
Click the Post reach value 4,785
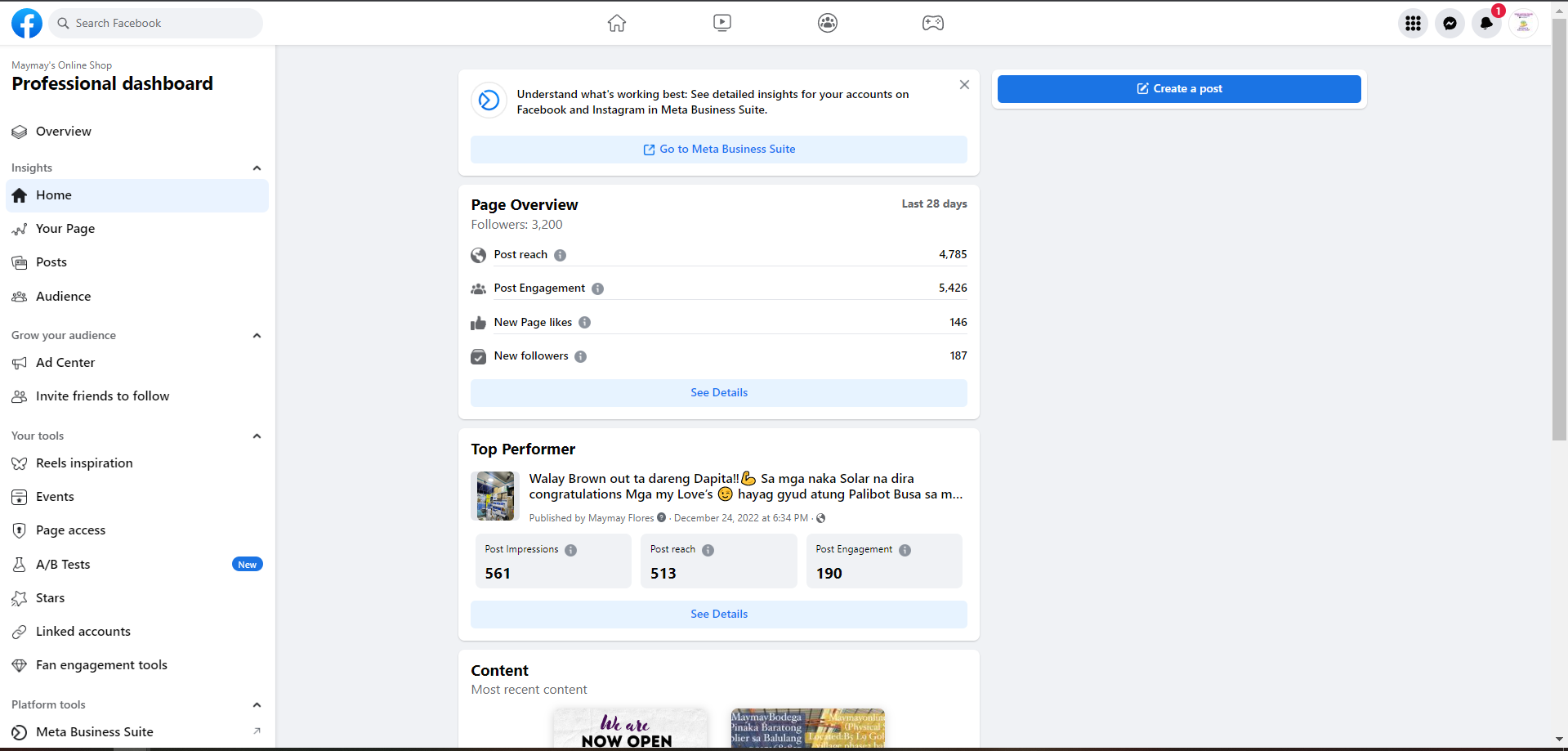953,255
